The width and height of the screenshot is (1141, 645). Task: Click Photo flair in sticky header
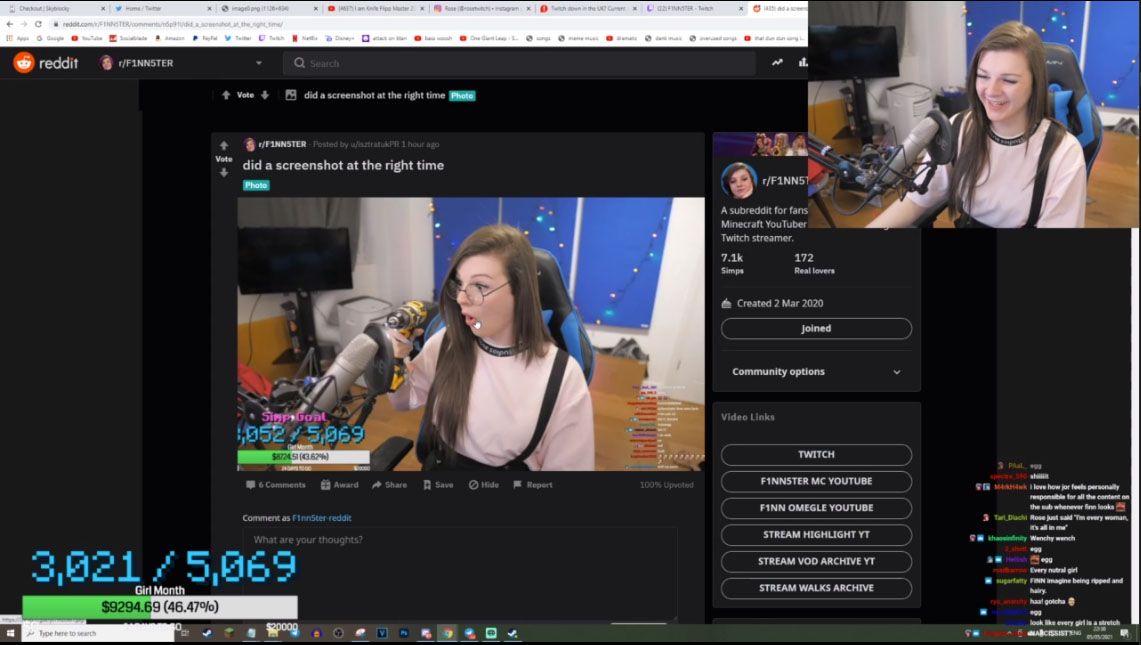point(462,95)
